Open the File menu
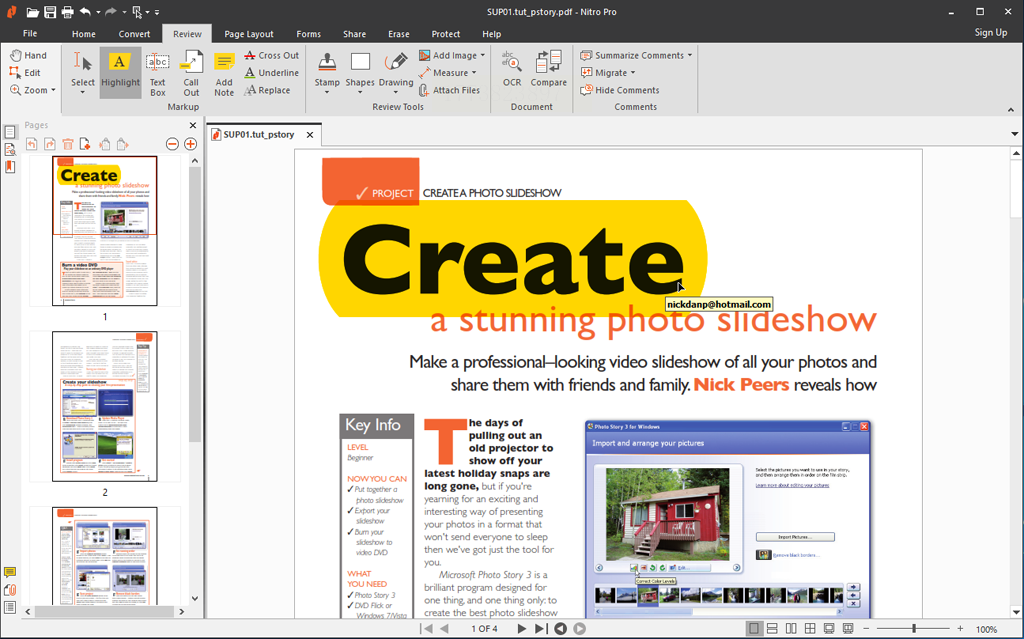The width and height of the screenshot is (1024, 639). (x=30, y=34)
